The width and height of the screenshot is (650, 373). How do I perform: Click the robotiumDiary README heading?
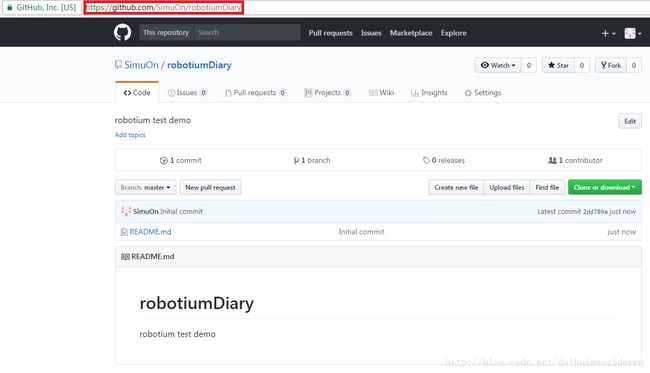[x=196, y=303]
